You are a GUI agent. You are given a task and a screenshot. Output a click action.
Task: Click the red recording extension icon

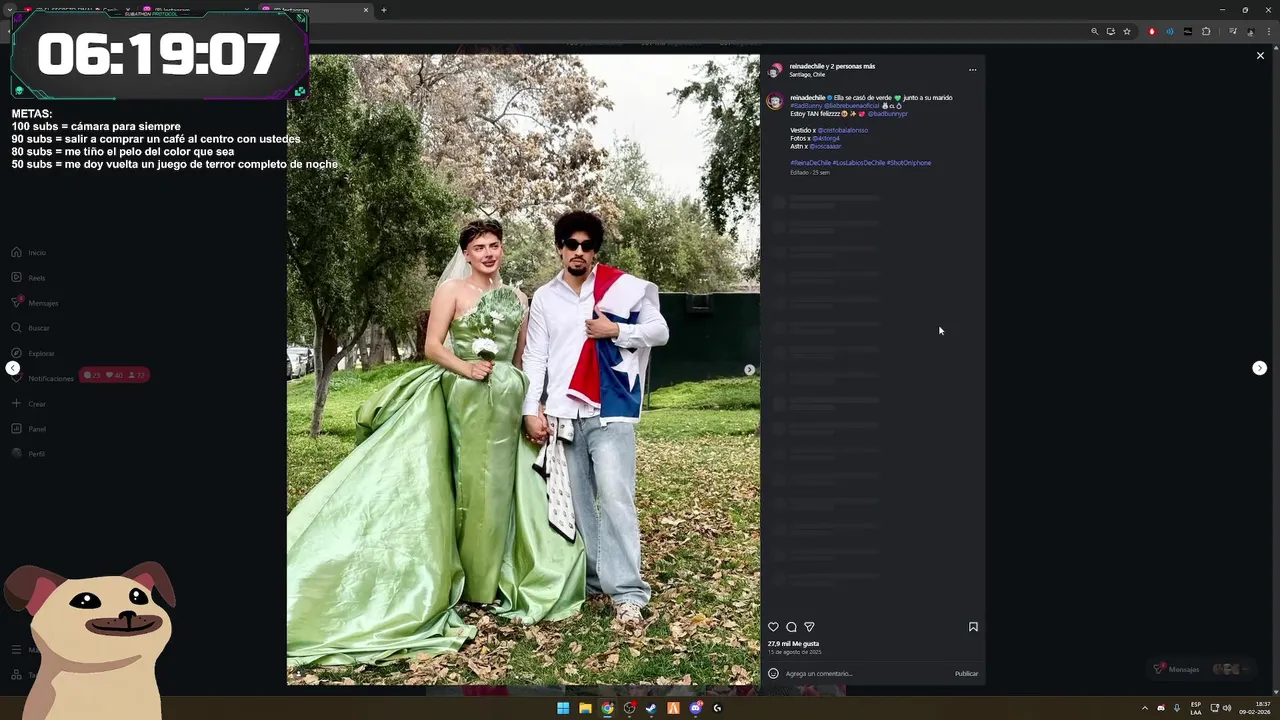click(x=1152, y=31)
